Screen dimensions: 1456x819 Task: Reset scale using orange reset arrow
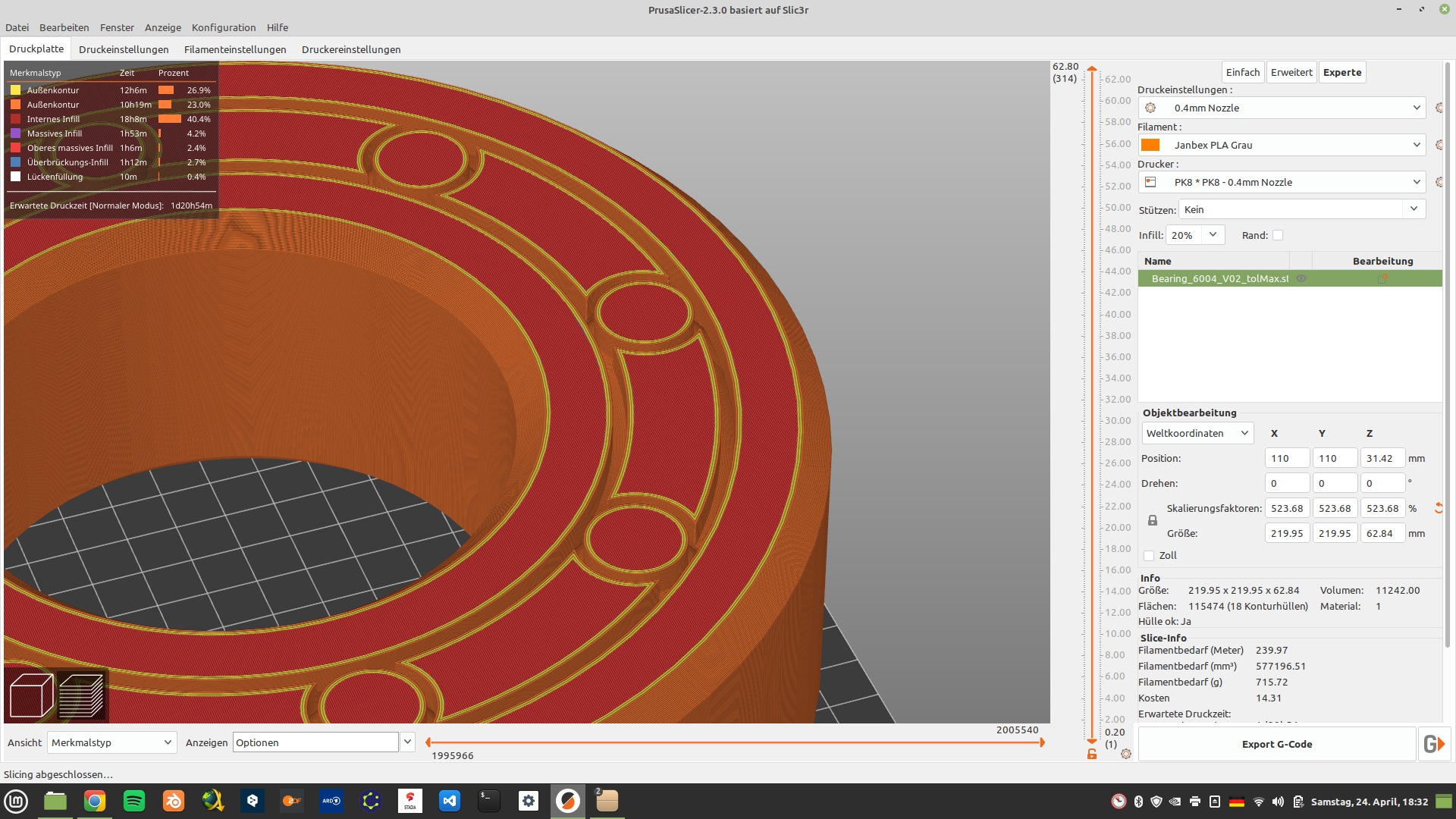(1438, 508)
